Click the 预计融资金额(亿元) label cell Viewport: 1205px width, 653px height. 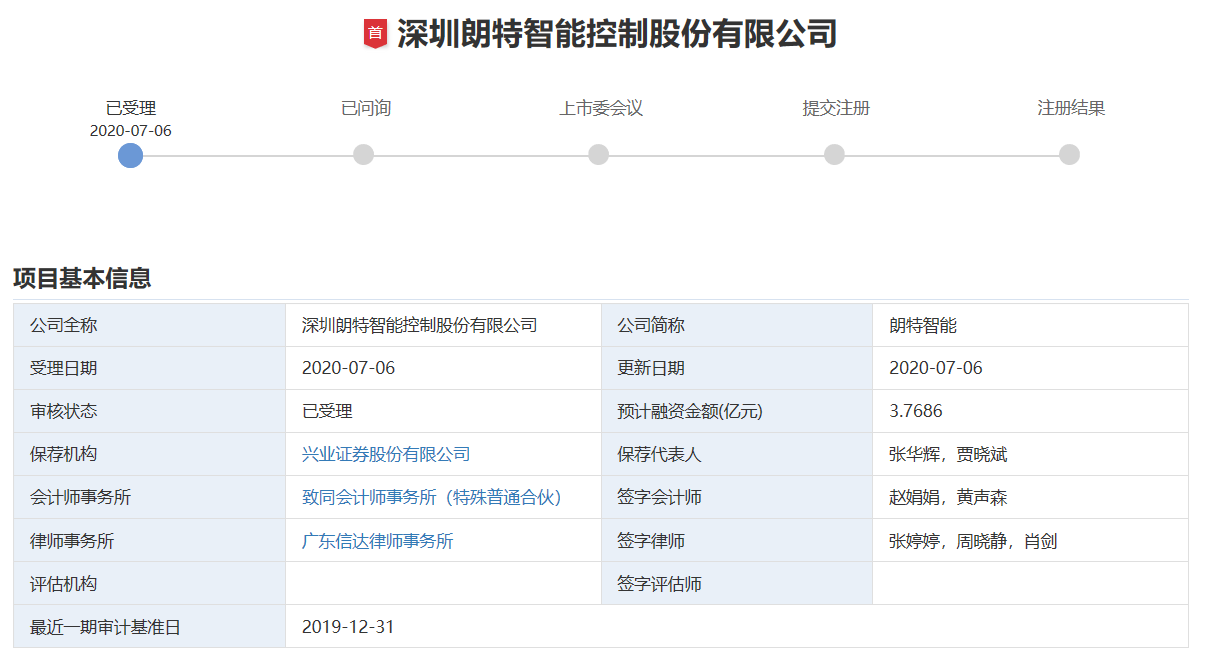coord(737,411)
